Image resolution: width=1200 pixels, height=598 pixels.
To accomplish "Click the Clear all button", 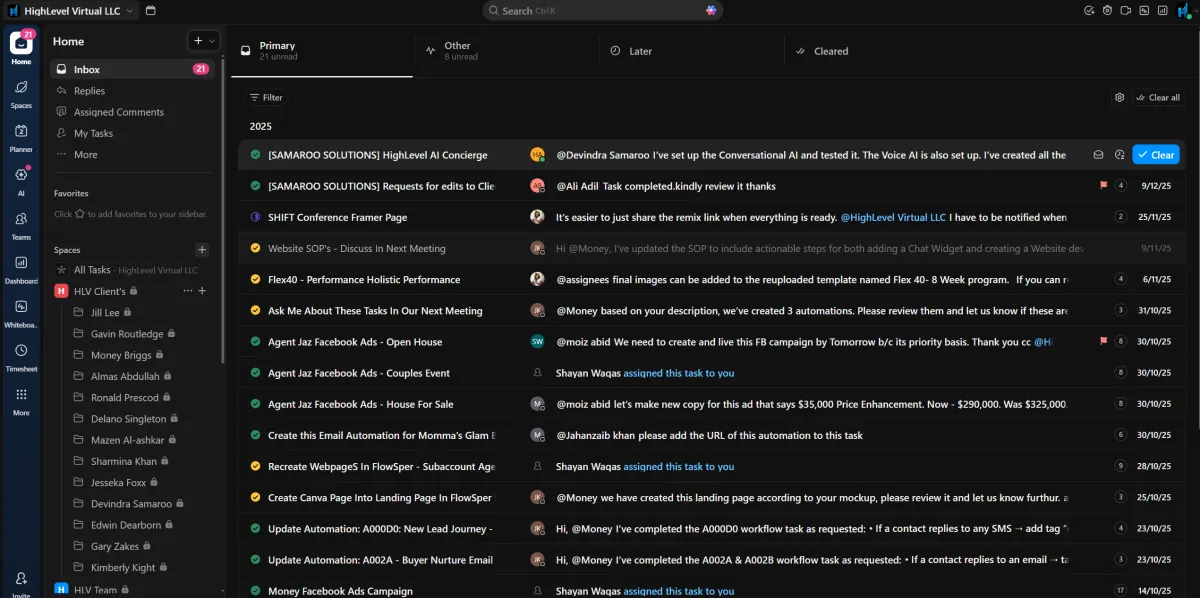I will point(1158,97).
